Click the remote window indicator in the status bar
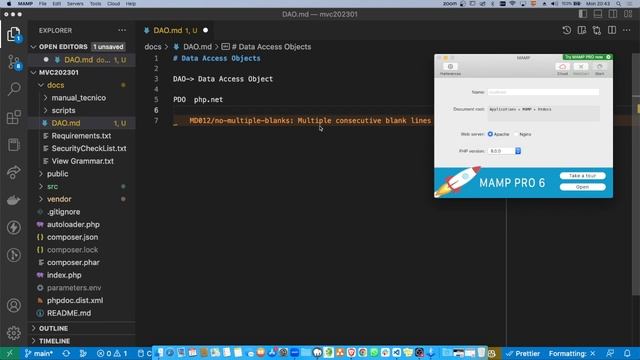 [x=9, y=353]
